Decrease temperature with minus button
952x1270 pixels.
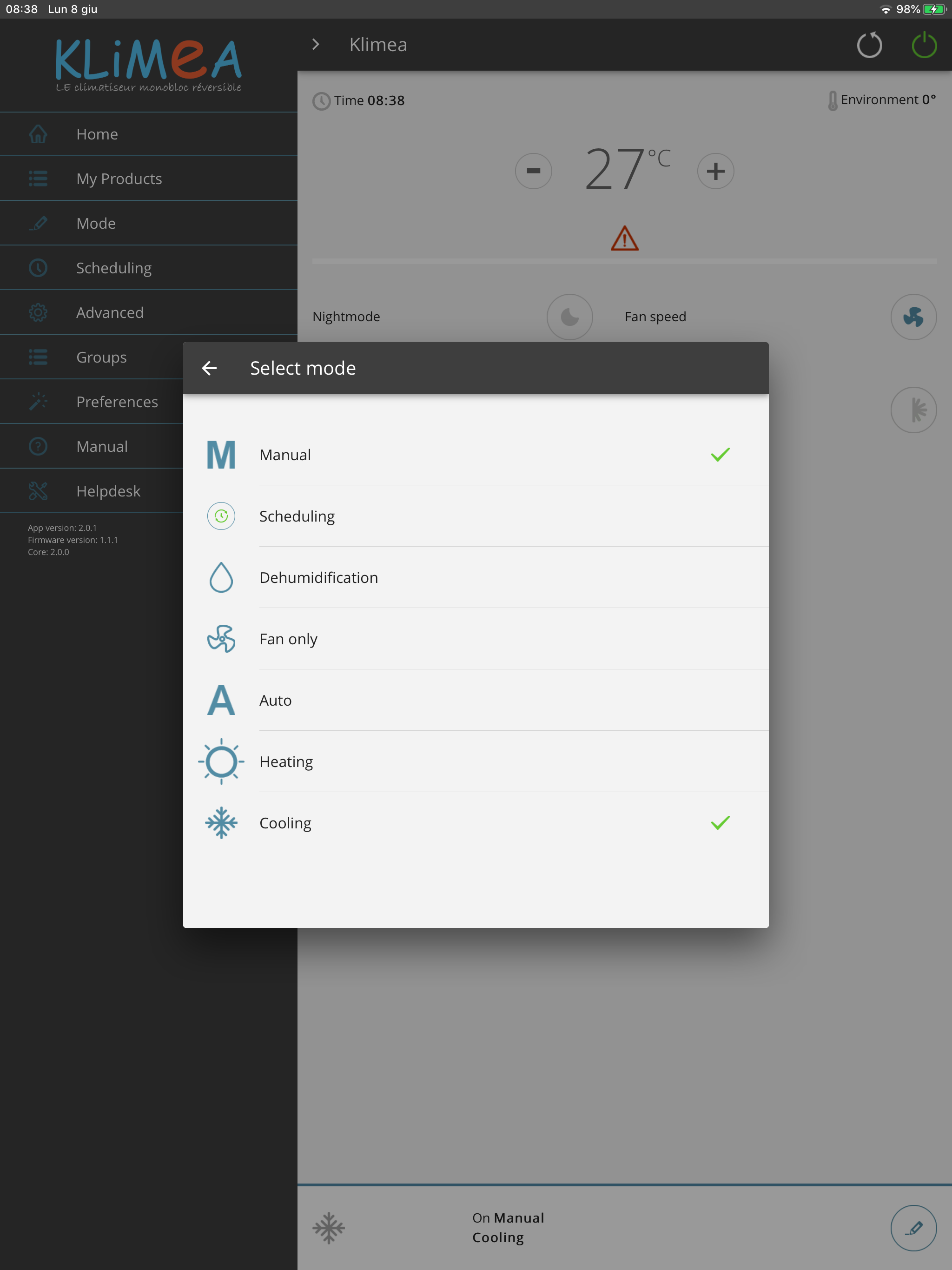tap(533, 171)
